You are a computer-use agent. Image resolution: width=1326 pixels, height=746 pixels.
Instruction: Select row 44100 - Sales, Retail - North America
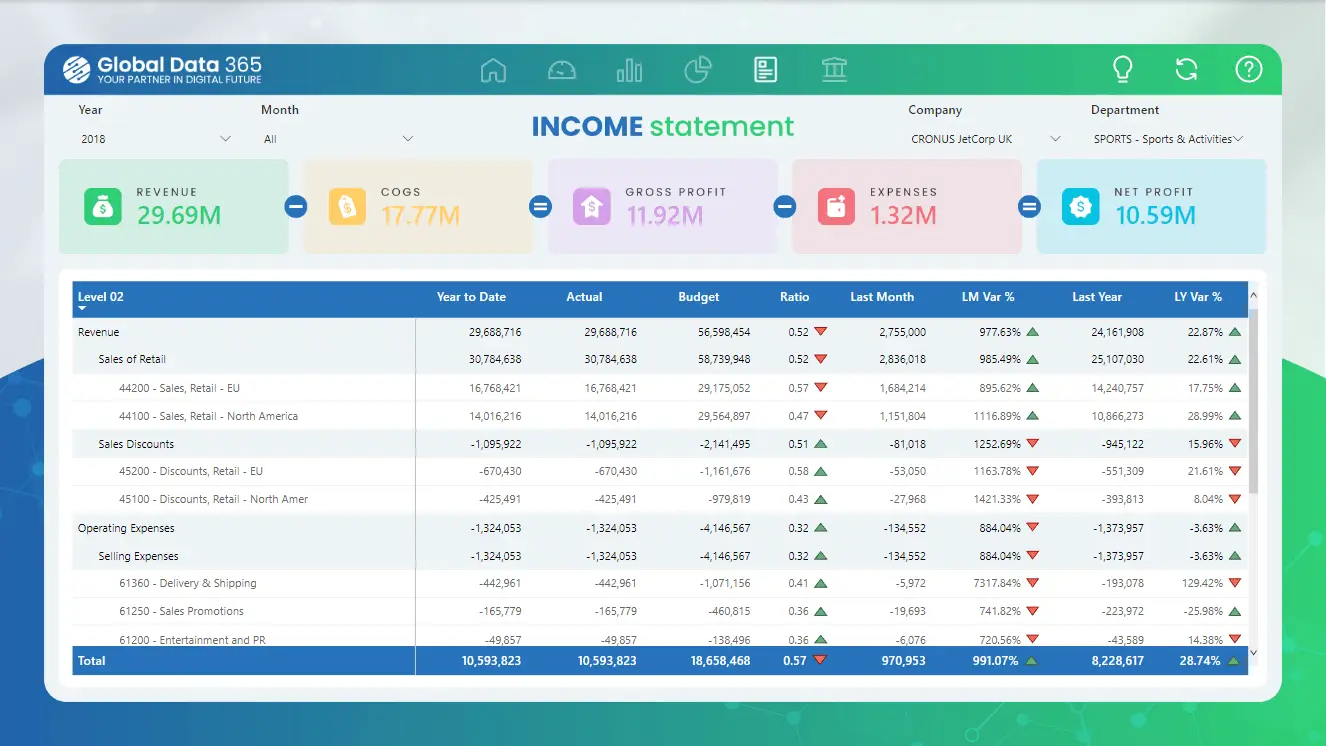click(660, 416)
